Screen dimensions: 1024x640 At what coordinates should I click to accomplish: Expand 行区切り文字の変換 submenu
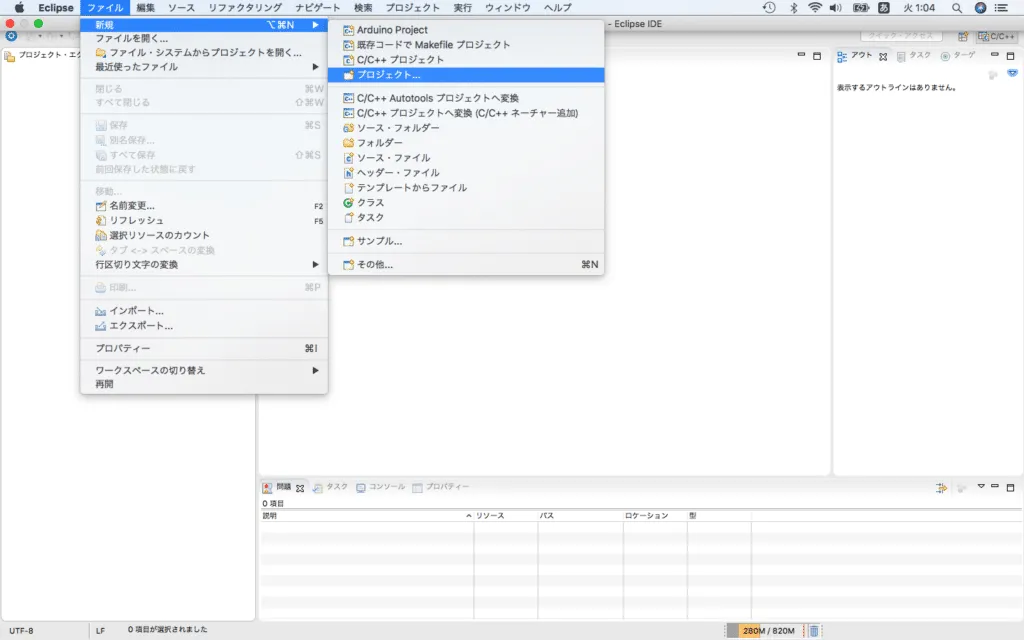[204, 264]
